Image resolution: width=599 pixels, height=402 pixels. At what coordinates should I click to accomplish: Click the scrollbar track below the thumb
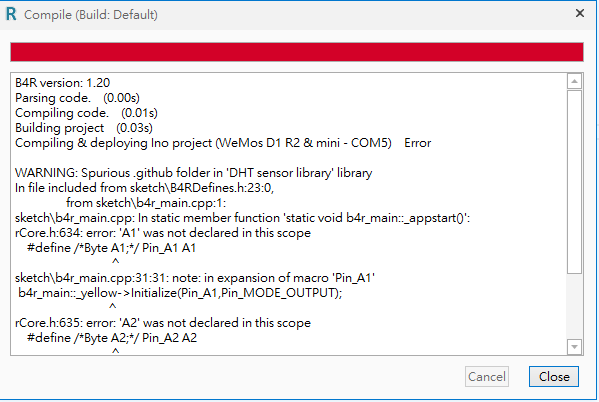(x=574, y=306)
